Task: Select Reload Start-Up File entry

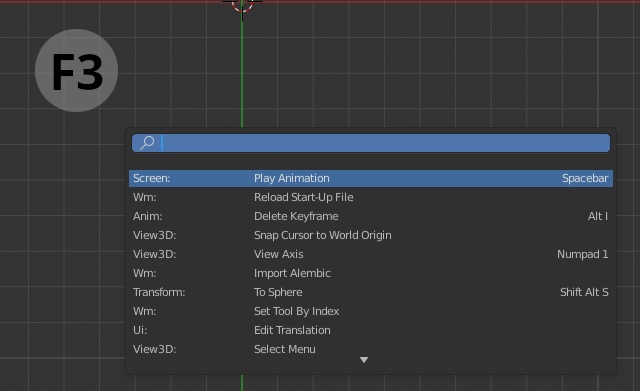Action: (371, 197)
